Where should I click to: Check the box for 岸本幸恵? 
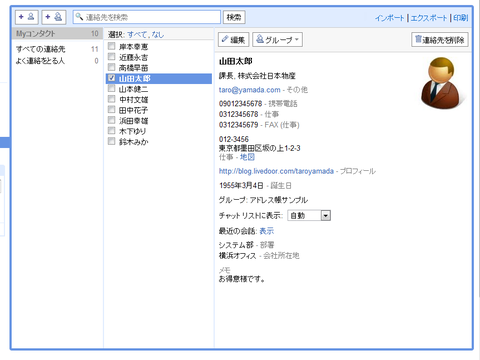111,46
